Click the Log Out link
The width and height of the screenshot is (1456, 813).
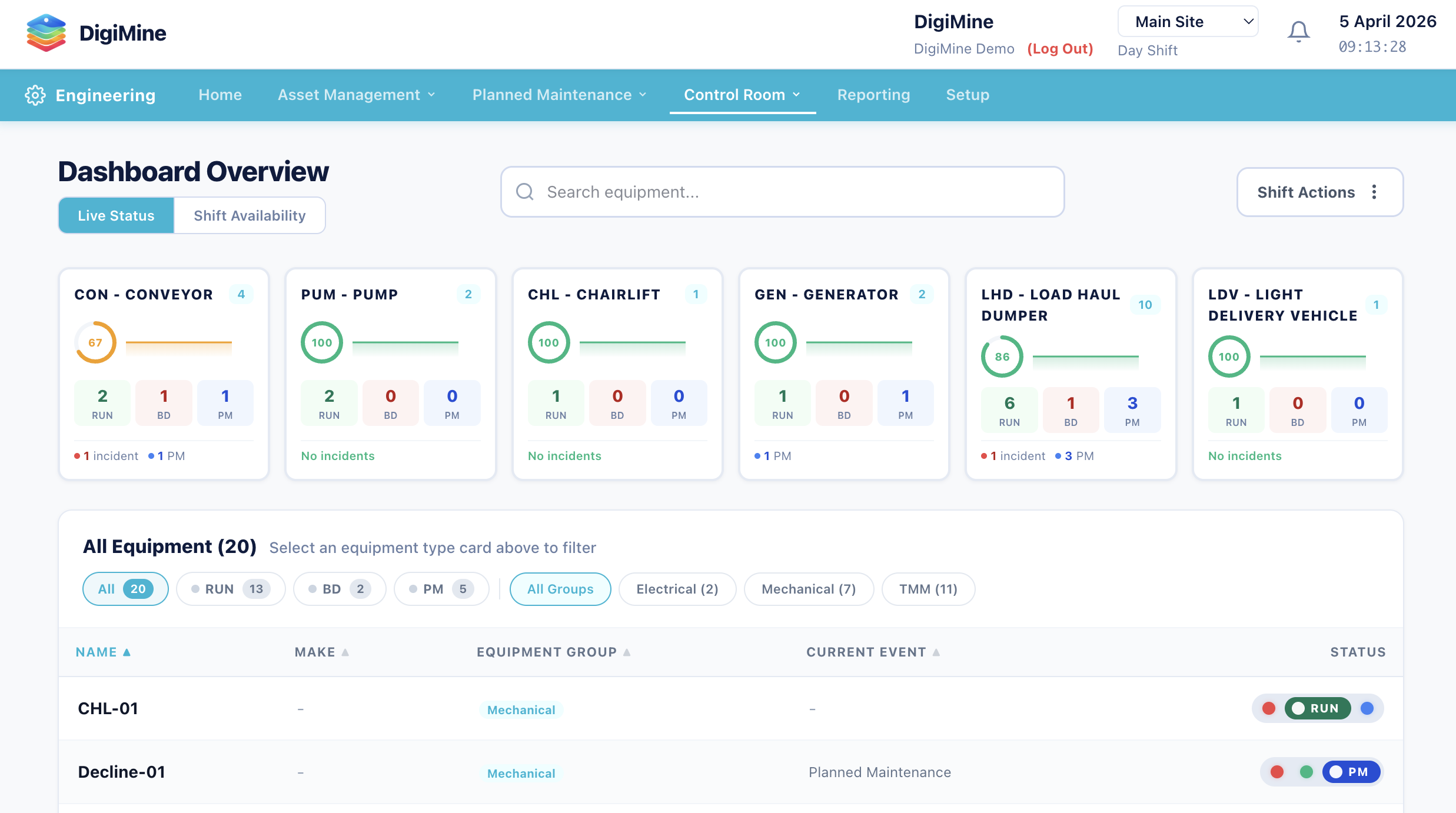[x=1060, y=49]
